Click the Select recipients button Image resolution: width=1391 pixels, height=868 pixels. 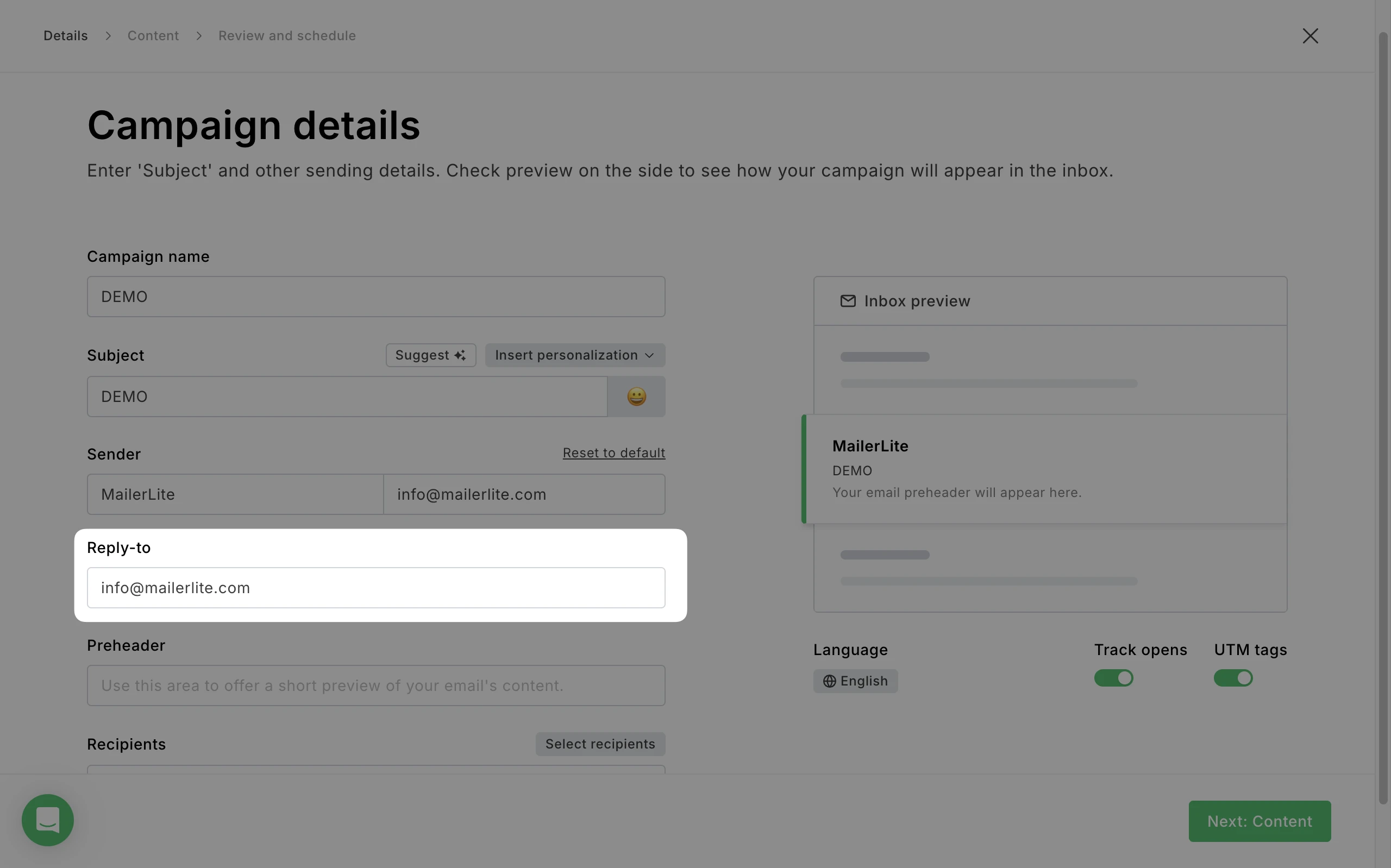[x=600, y=744]
